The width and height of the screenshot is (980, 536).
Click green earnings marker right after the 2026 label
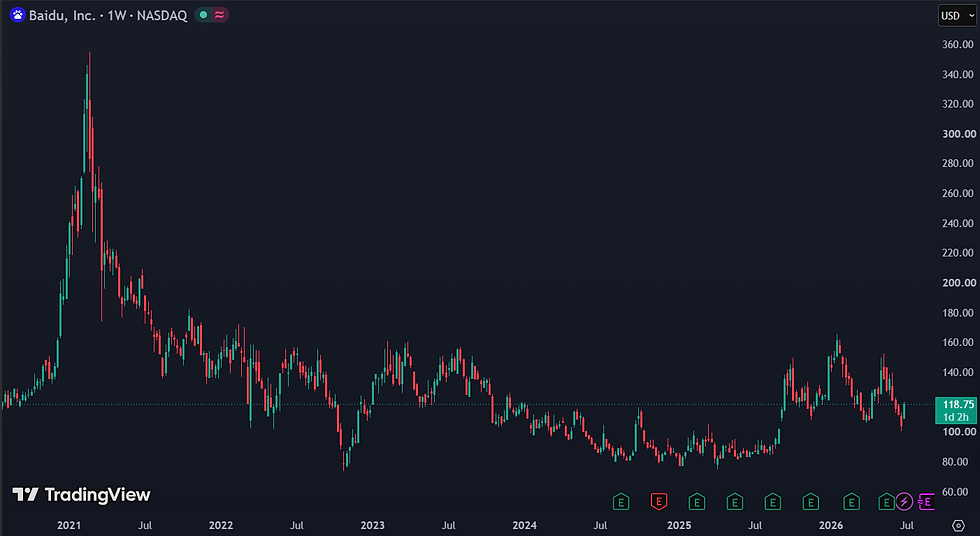click(x=851, y=501)
